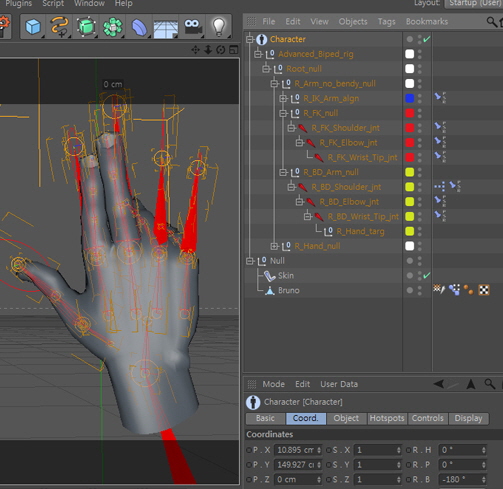Toggle the active viewport maximize icon
Viewport: 503px width, 489px height.
[234, 50]
